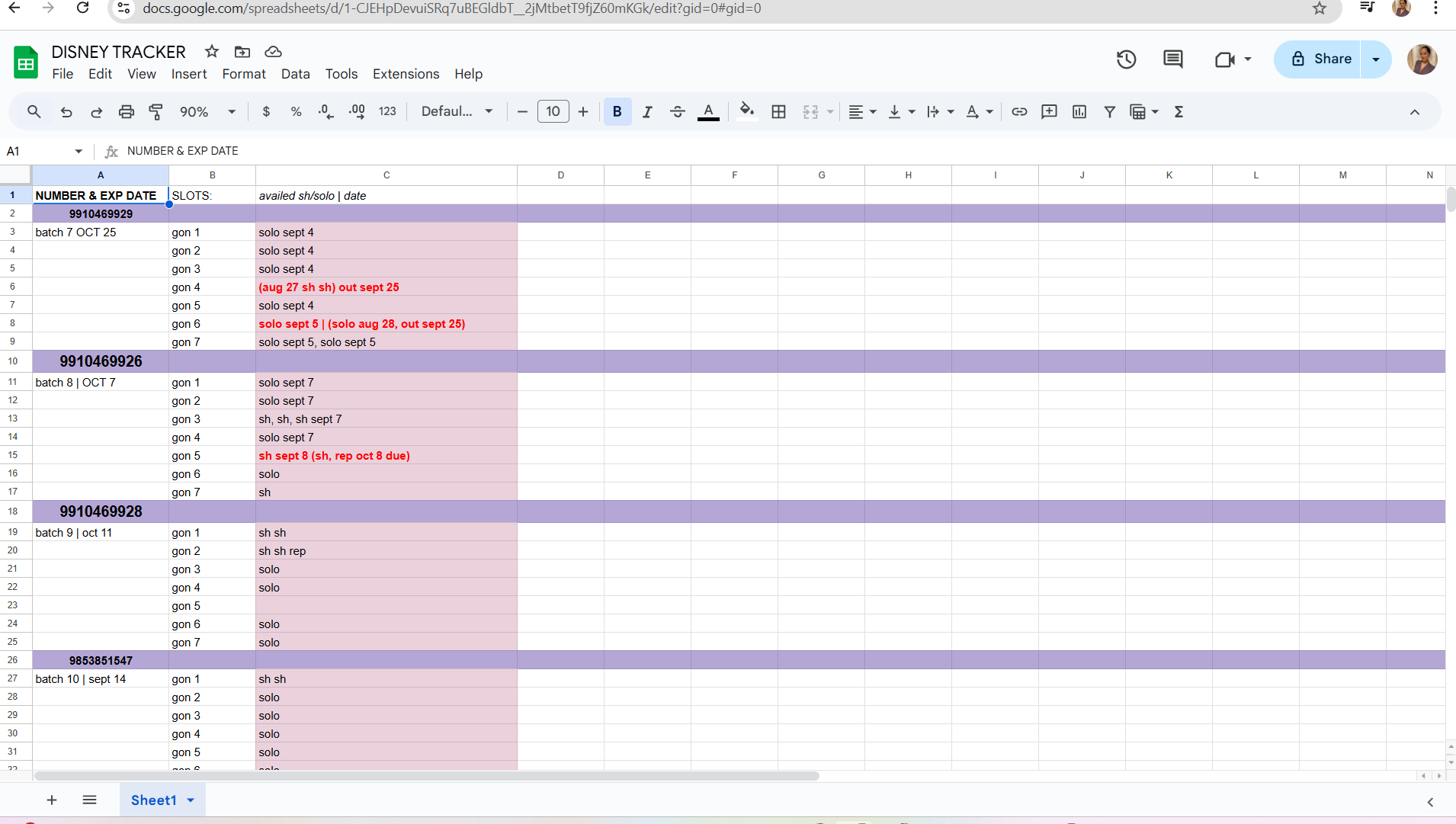Open fill color picker

point(747,112)
